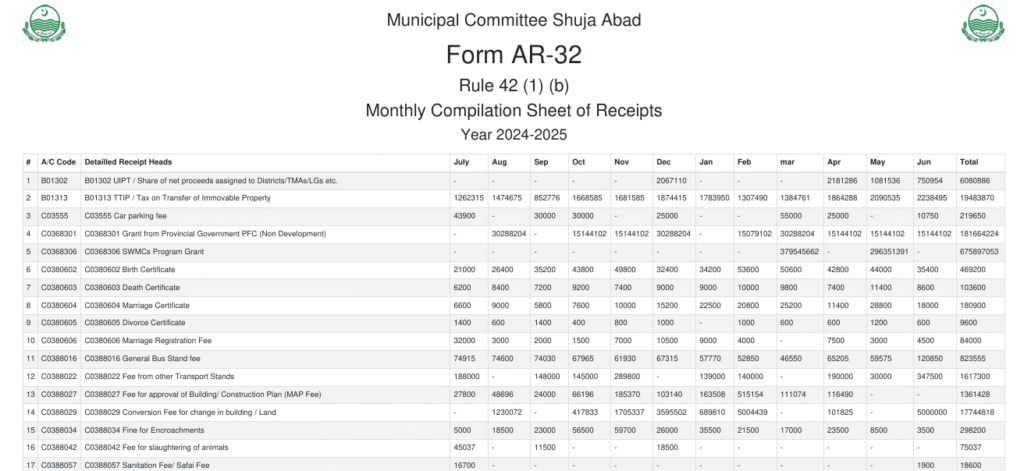Click account code B01313 cell
The image size is (1024, 471).
54,198
